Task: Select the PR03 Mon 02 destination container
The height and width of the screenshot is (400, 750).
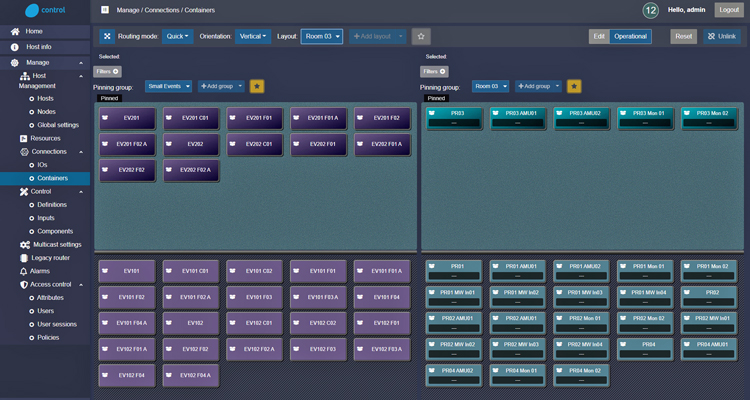Action: (x=709, y=119)
